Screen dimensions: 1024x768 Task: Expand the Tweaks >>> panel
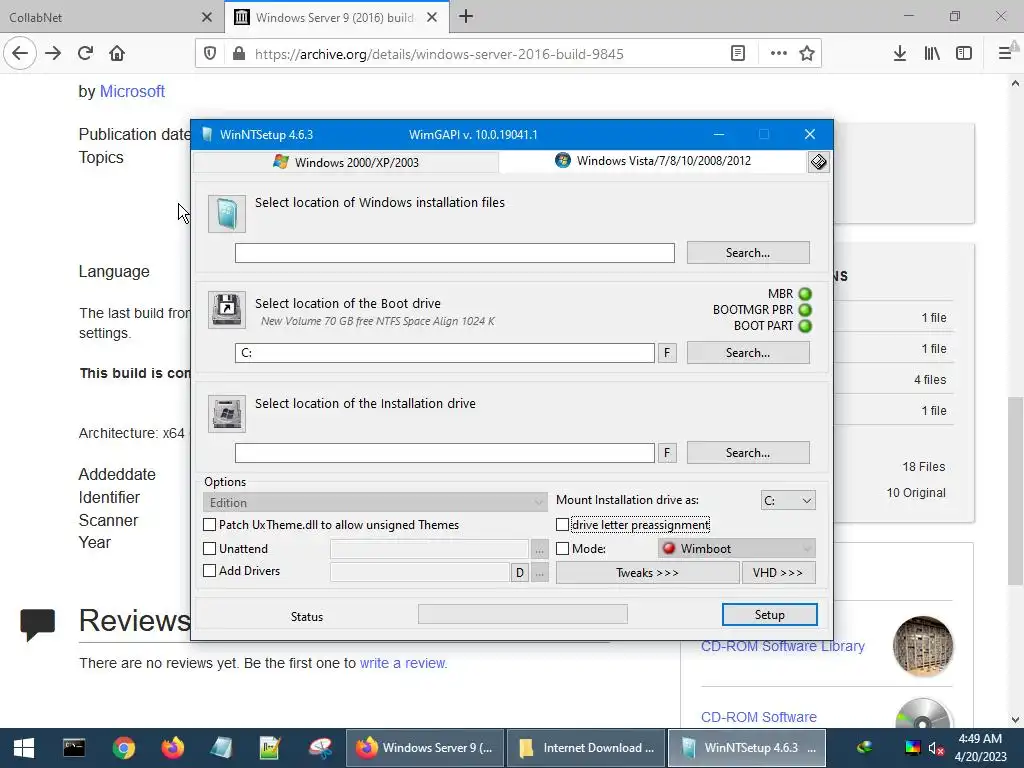(x=647, y=573)
